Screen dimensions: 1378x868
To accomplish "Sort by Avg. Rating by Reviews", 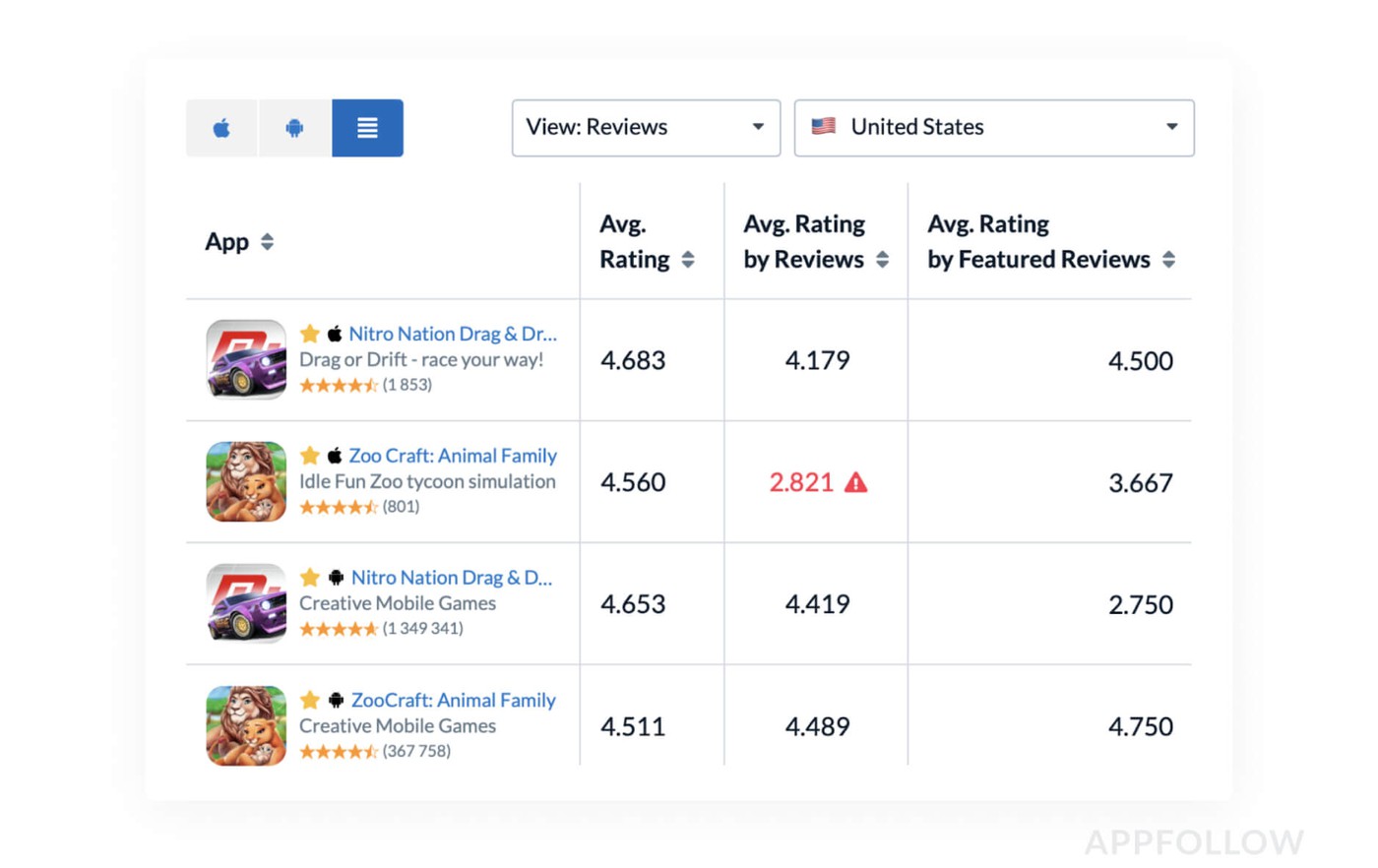I will coord(882,260).
